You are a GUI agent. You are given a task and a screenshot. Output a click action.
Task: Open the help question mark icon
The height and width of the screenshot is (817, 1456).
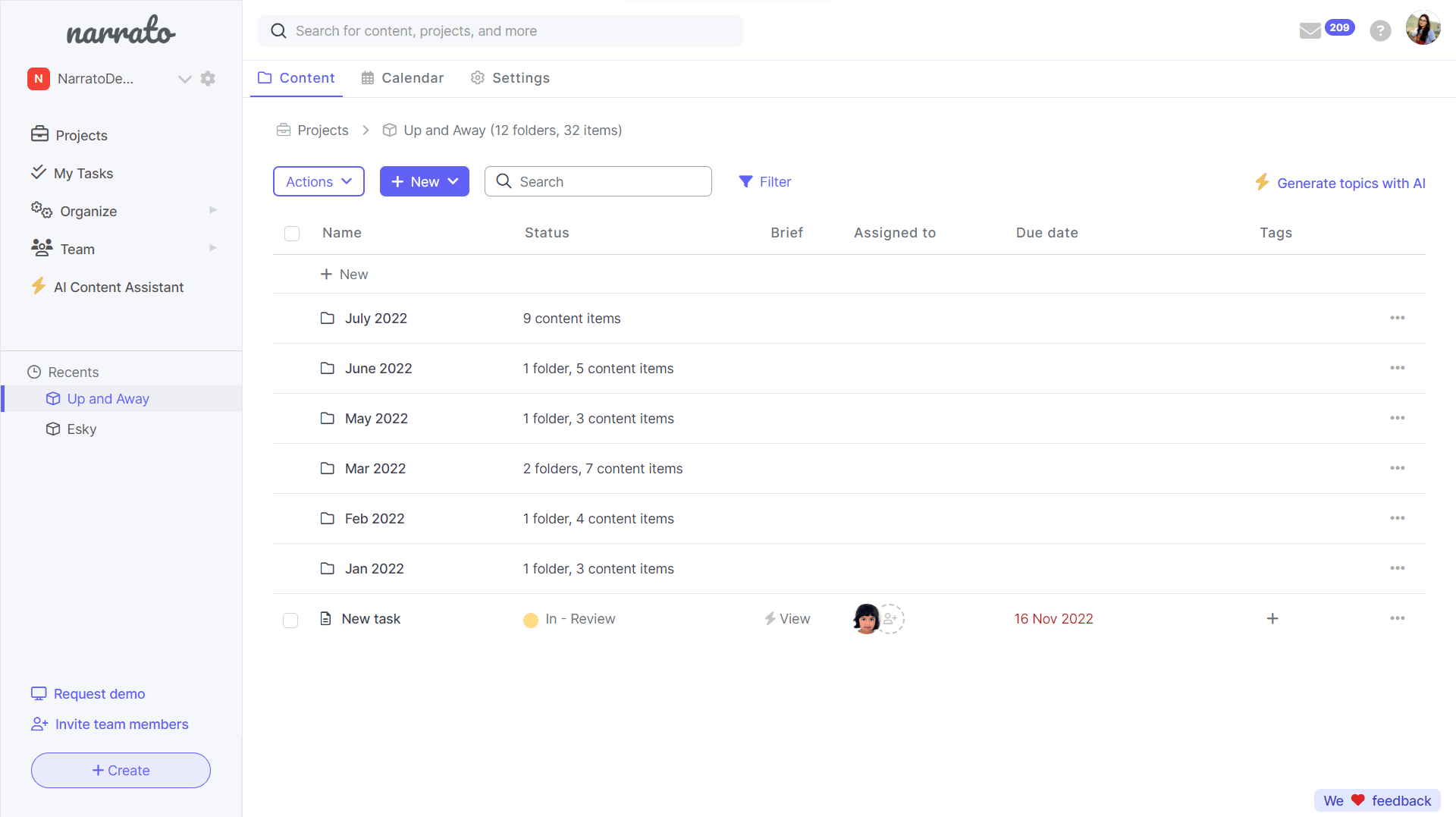pyautogui.click(x=1380, y=30)
